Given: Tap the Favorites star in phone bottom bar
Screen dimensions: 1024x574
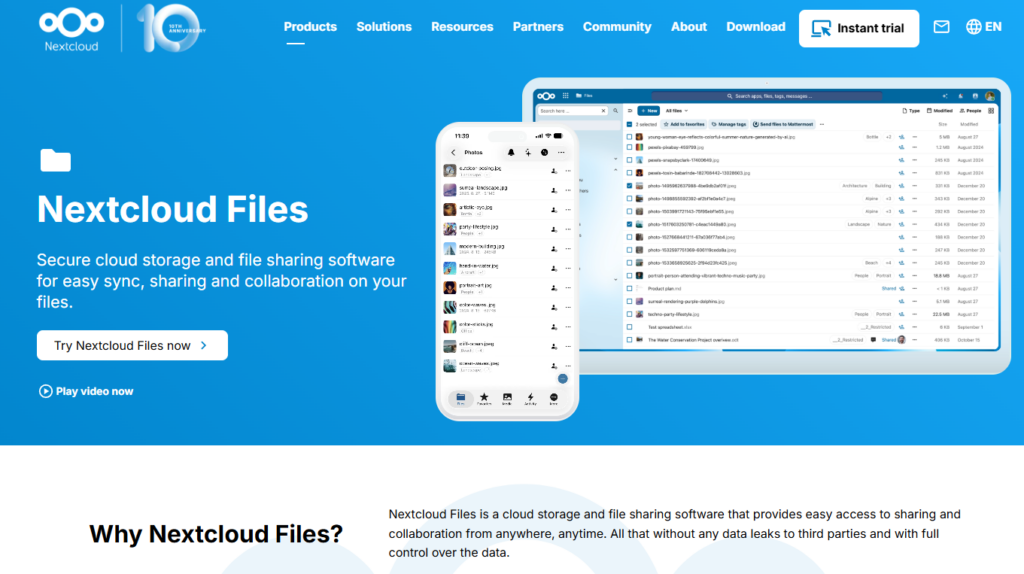Looking at the screenshot, I should click(x=484, y=398).
